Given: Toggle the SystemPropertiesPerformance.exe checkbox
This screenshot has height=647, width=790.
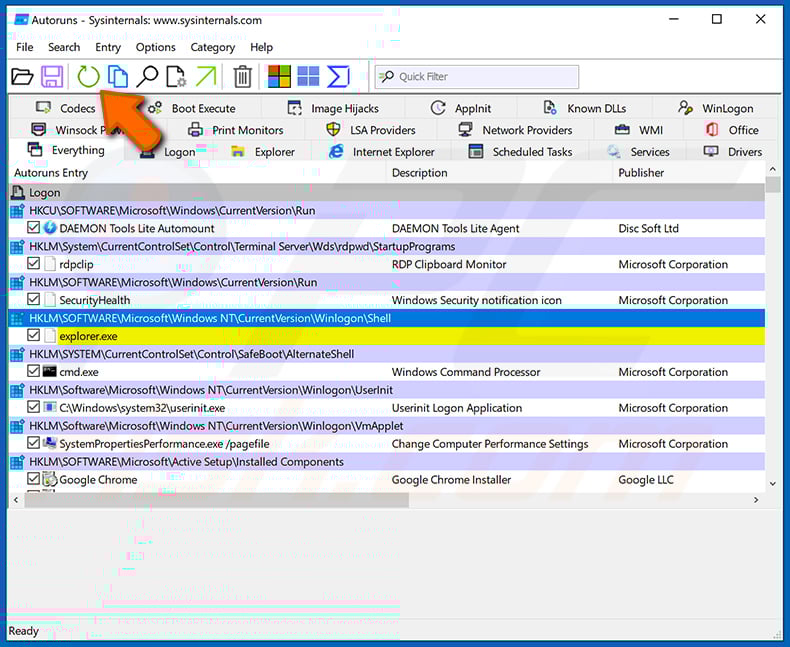Looking at the screenshot, I should (x=33, y=443).
